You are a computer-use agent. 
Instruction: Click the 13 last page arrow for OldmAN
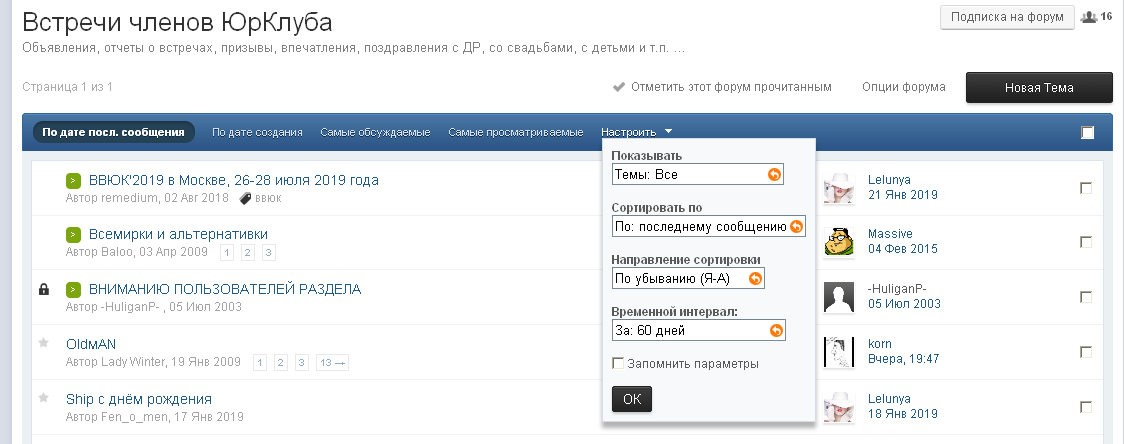[333, 362]
